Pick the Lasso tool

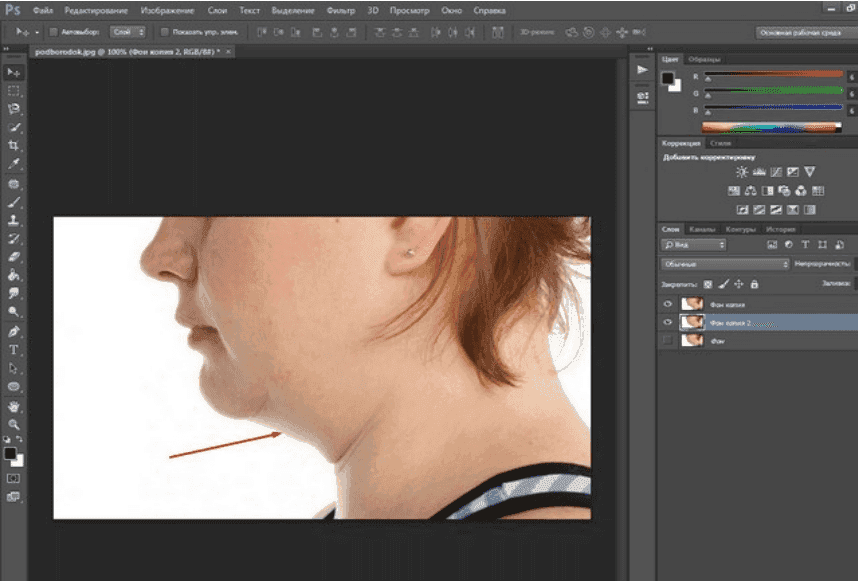(x=14, y=109)
